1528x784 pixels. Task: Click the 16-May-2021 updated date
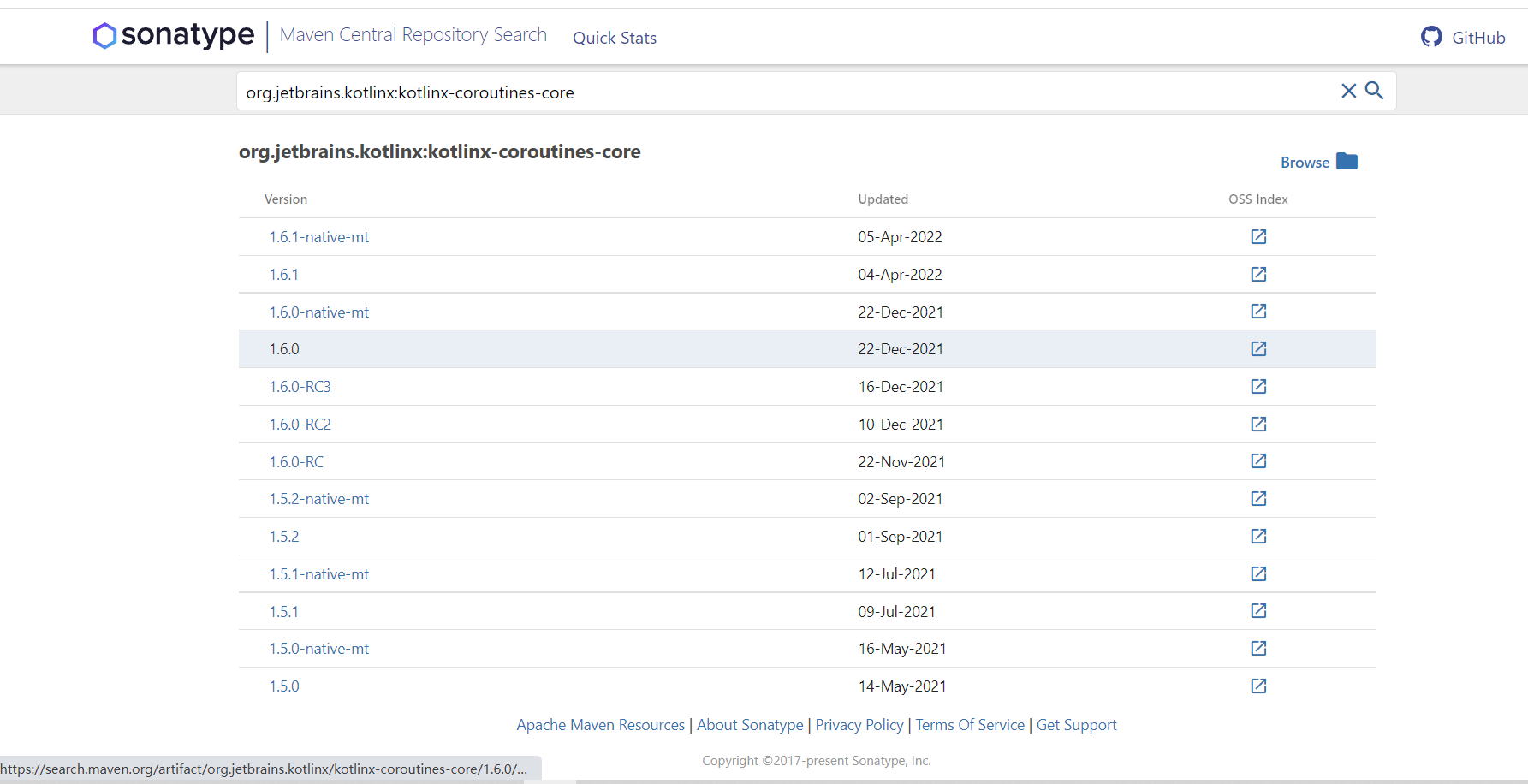coord(902,649)
